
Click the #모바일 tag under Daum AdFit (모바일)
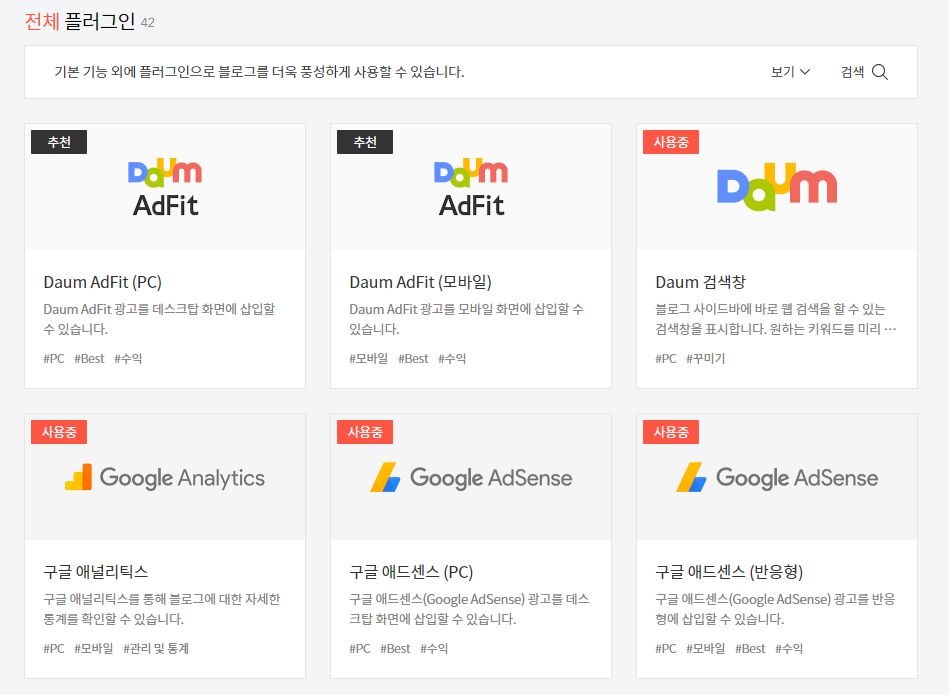(x=369, y=358)
